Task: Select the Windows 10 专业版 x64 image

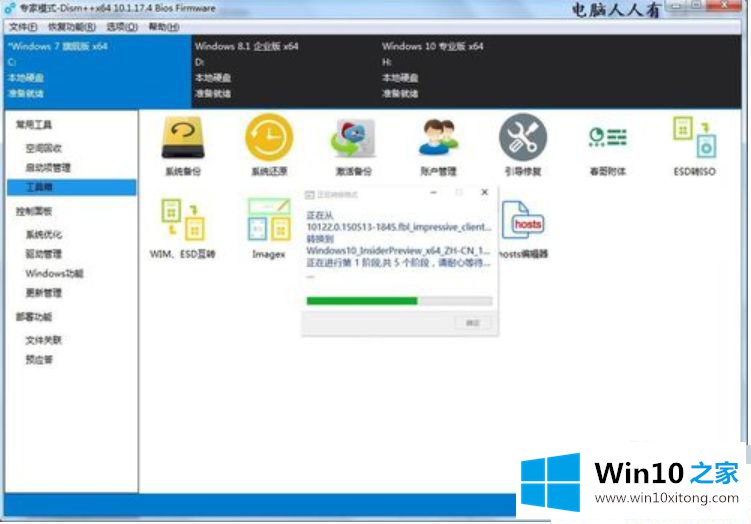Action: click(x=471, y=71)
